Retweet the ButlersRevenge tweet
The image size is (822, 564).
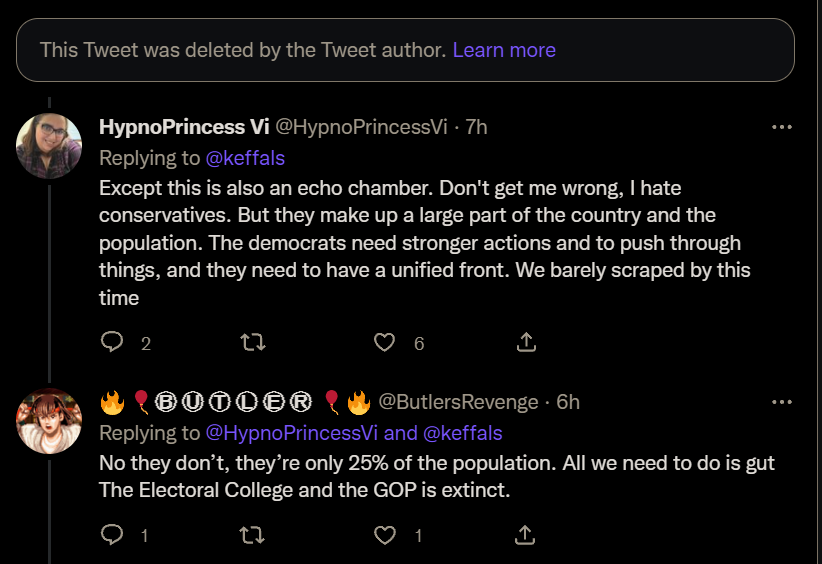point(252,535)
